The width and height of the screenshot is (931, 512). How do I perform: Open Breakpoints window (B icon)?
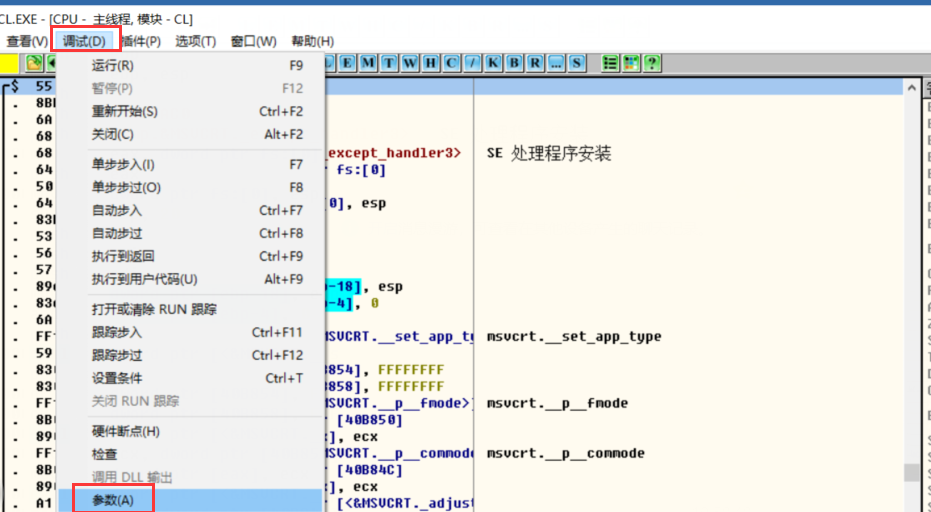pos(514,63)
